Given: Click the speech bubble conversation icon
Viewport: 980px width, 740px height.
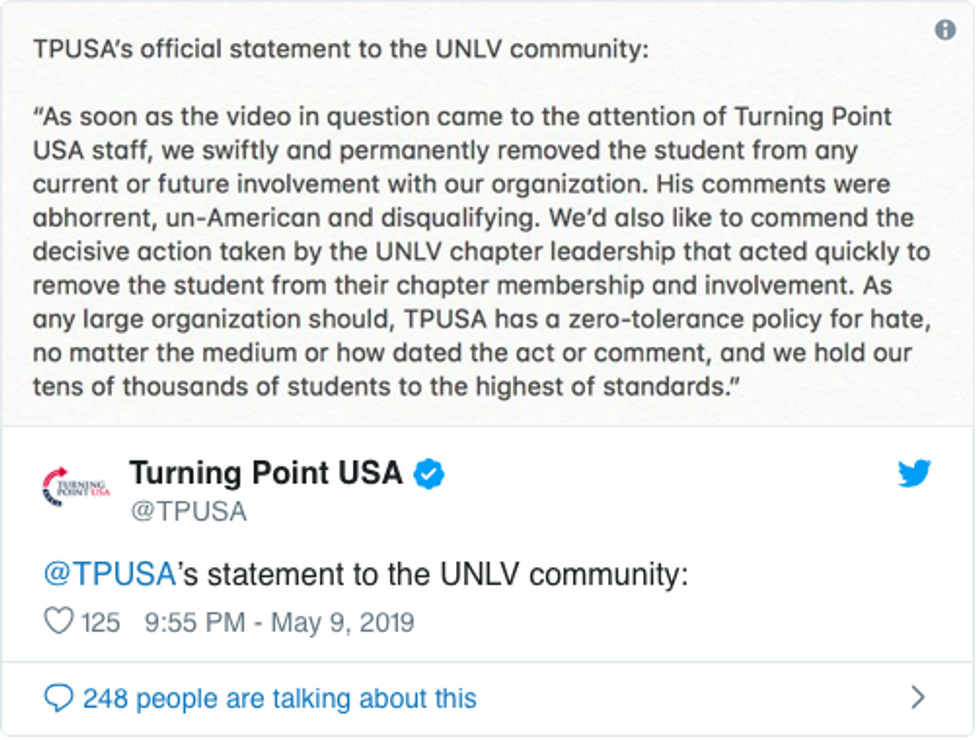Looking at the screenshot, I should click(59, 698).
